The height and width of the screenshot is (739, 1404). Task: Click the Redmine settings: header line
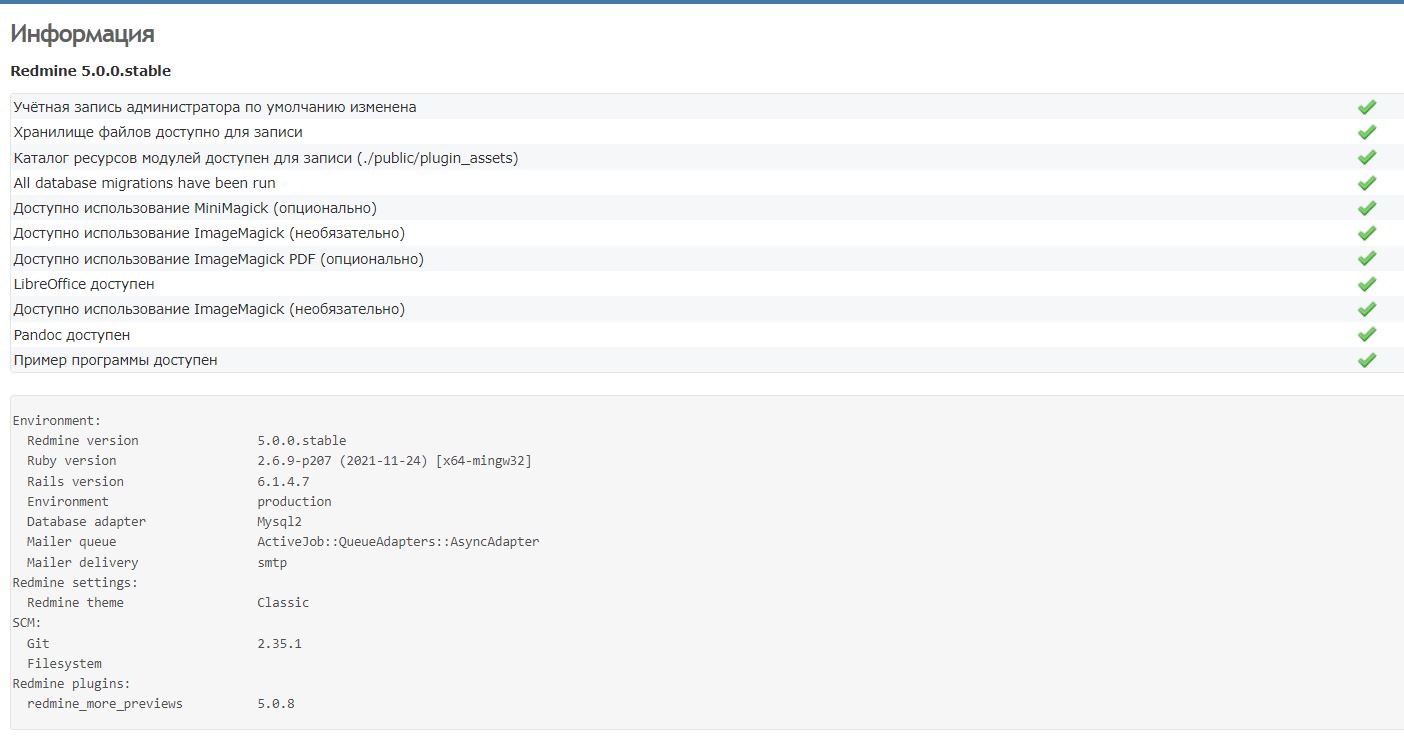(x=75, y=583)
